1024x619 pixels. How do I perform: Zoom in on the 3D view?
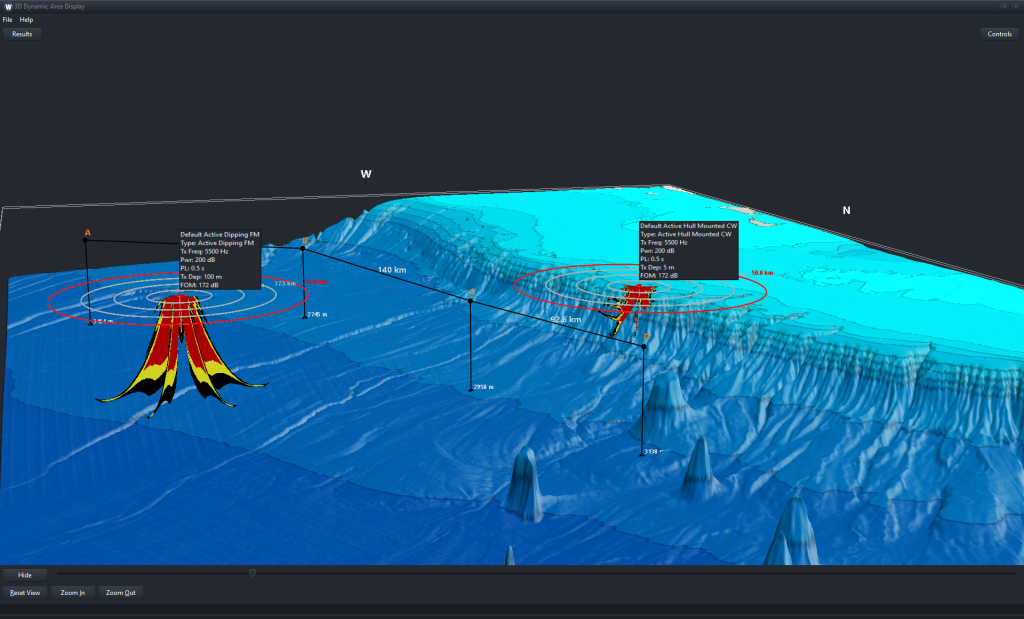[72, 593]
